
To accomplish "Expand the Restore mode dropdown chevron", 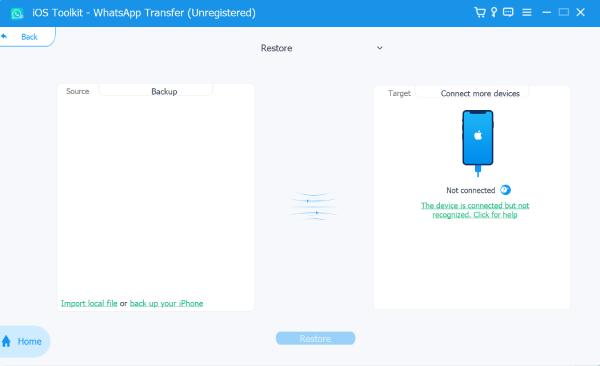I will click(x=380, y=48).
